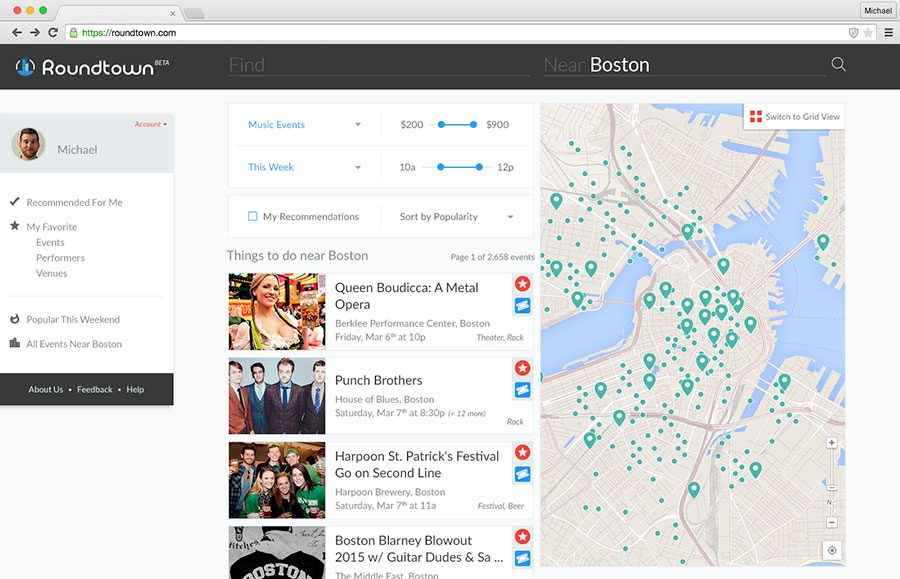Zoom out on the map
The width and height of the screenshot is (900, 579).
[x=832, y=523]
